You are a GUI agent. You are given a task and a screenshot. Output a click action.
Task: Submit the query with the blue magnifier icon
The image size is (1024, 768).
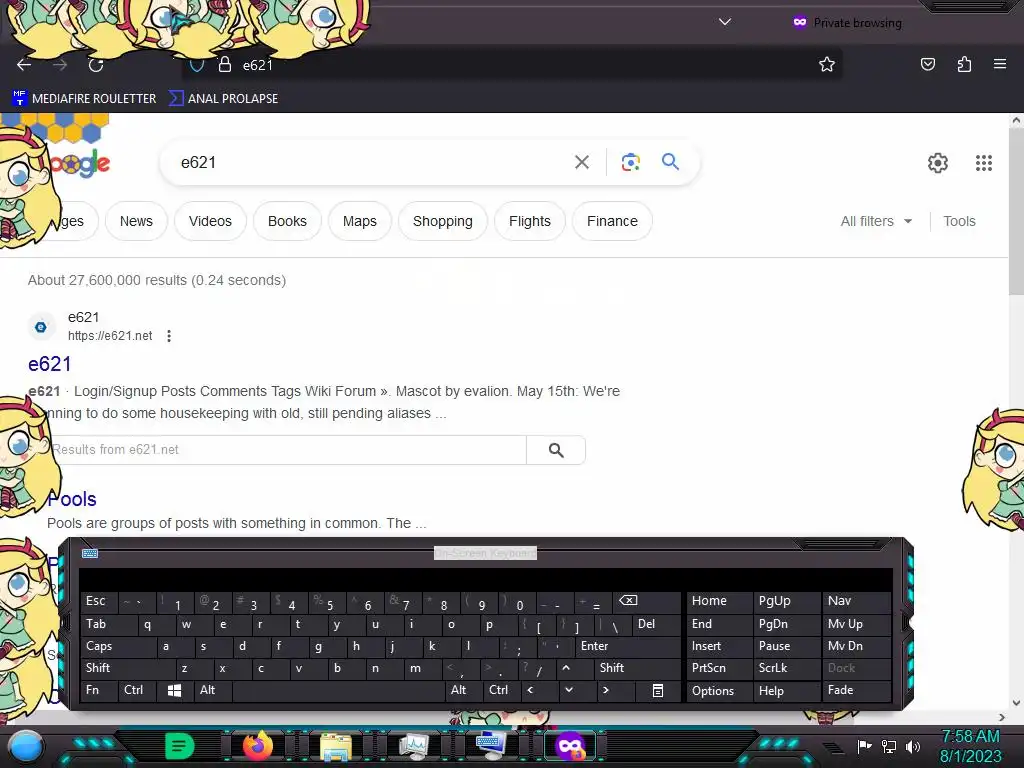click(x=670, y=161)
